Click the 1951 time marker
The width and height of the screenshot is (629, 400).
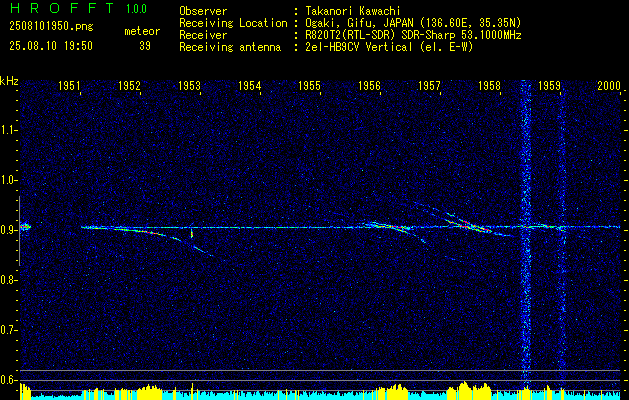(69, 85)
